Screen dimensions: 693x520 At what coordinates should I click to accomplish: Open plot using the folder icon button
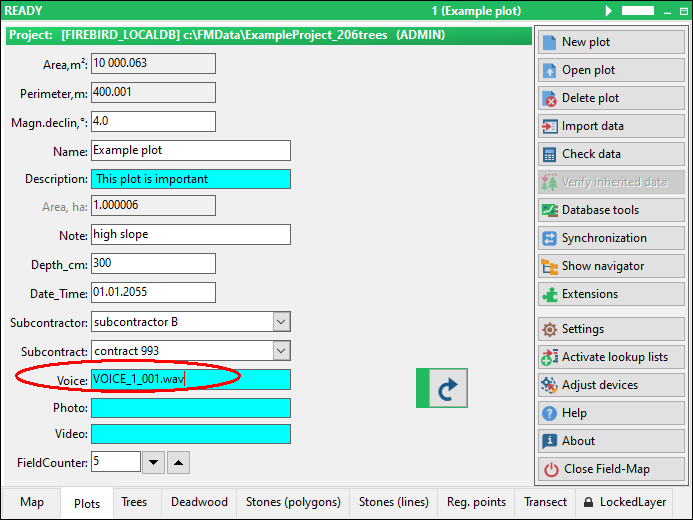(x=550, y=70)
